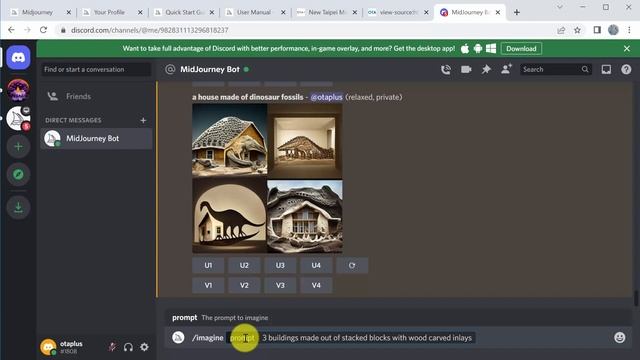640x360 pixels.
Task: Re-roll images with refresh button
Action: 352,265
